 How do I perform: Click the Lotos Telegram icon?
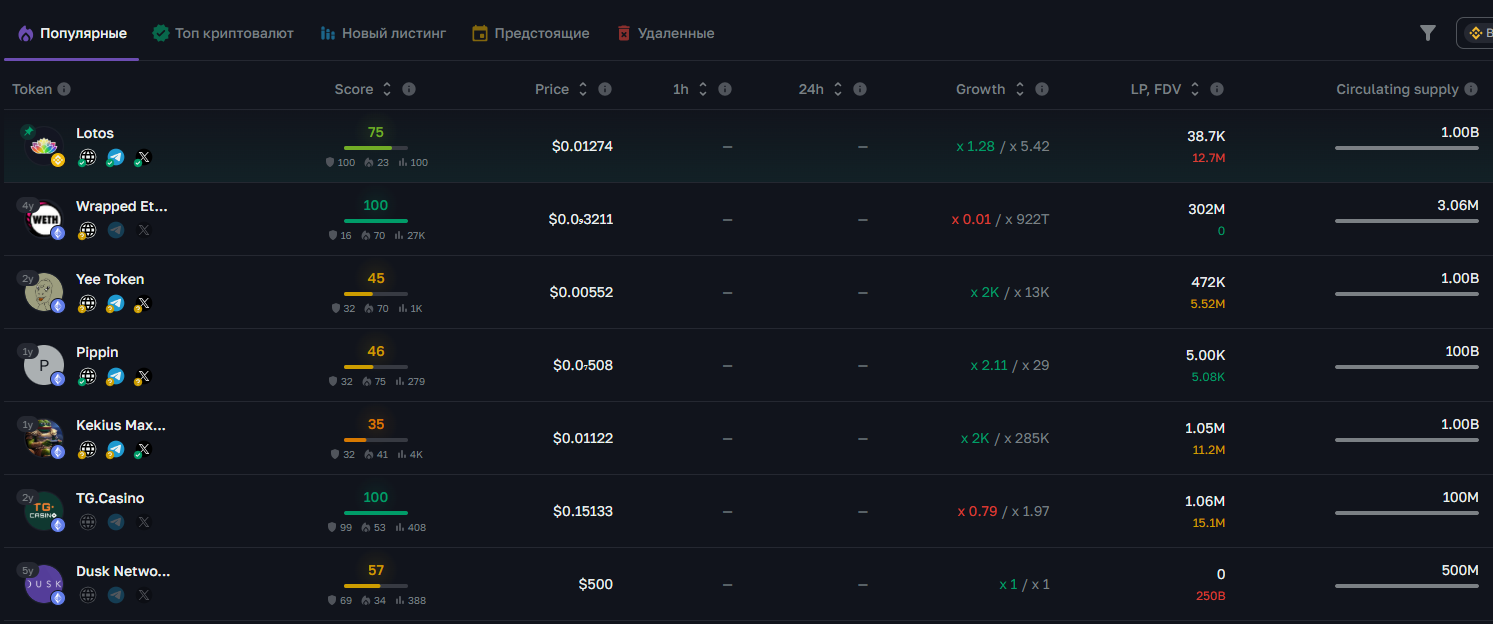point(116,158)
